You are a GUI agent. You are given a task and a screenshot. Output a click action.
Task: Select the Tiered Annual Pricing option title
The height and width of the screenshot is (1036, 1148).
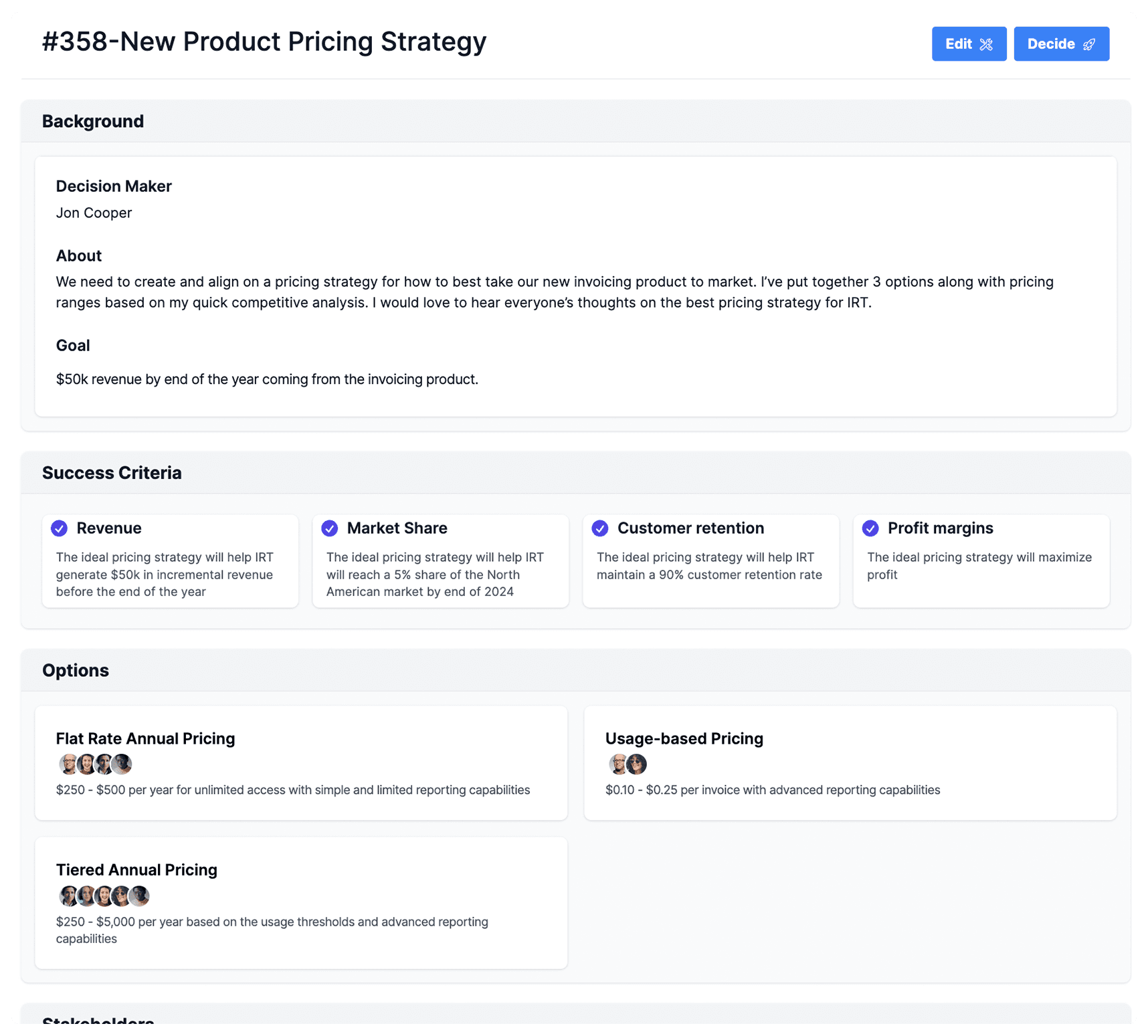click(136, 869)
